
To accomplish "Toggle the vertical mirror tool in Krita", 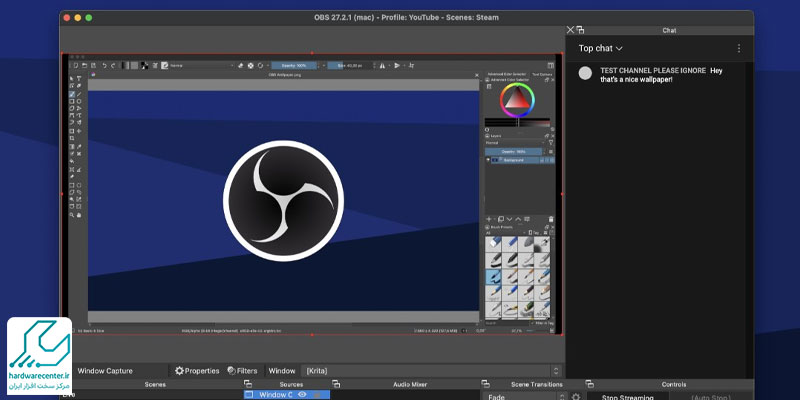I will click(396, 65).
